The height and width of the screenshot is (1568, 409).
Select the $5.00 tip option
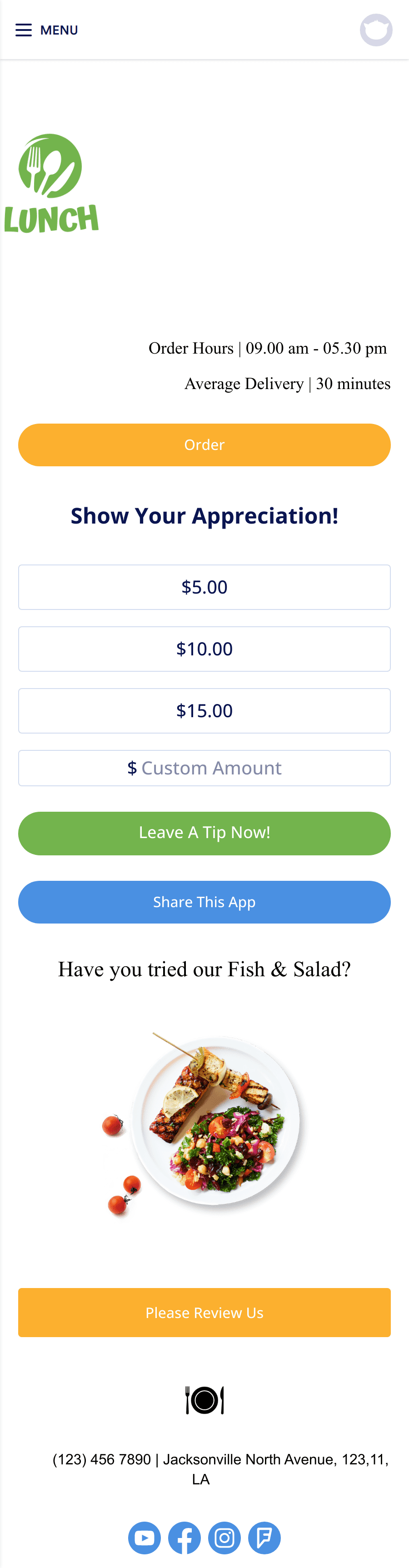click(204, 587)
